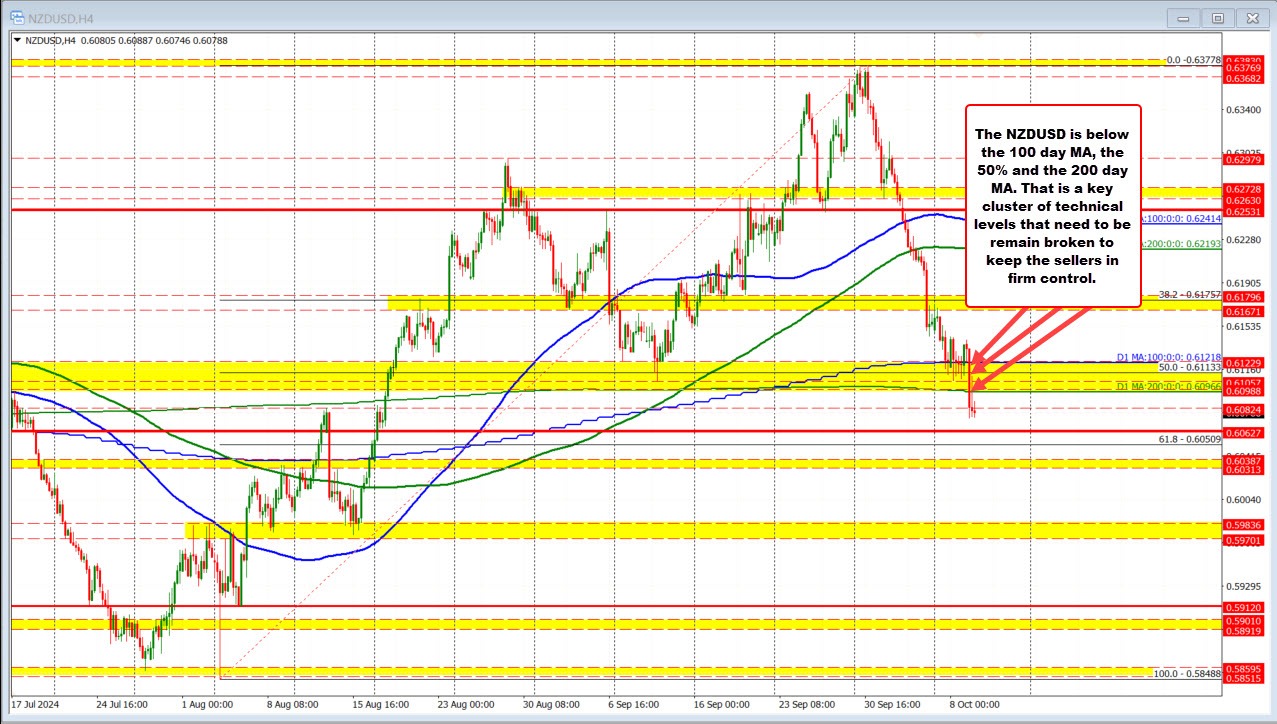Click the 0.60040 price scale value
Screen dimensions: 1277x724
(1243, 500)
